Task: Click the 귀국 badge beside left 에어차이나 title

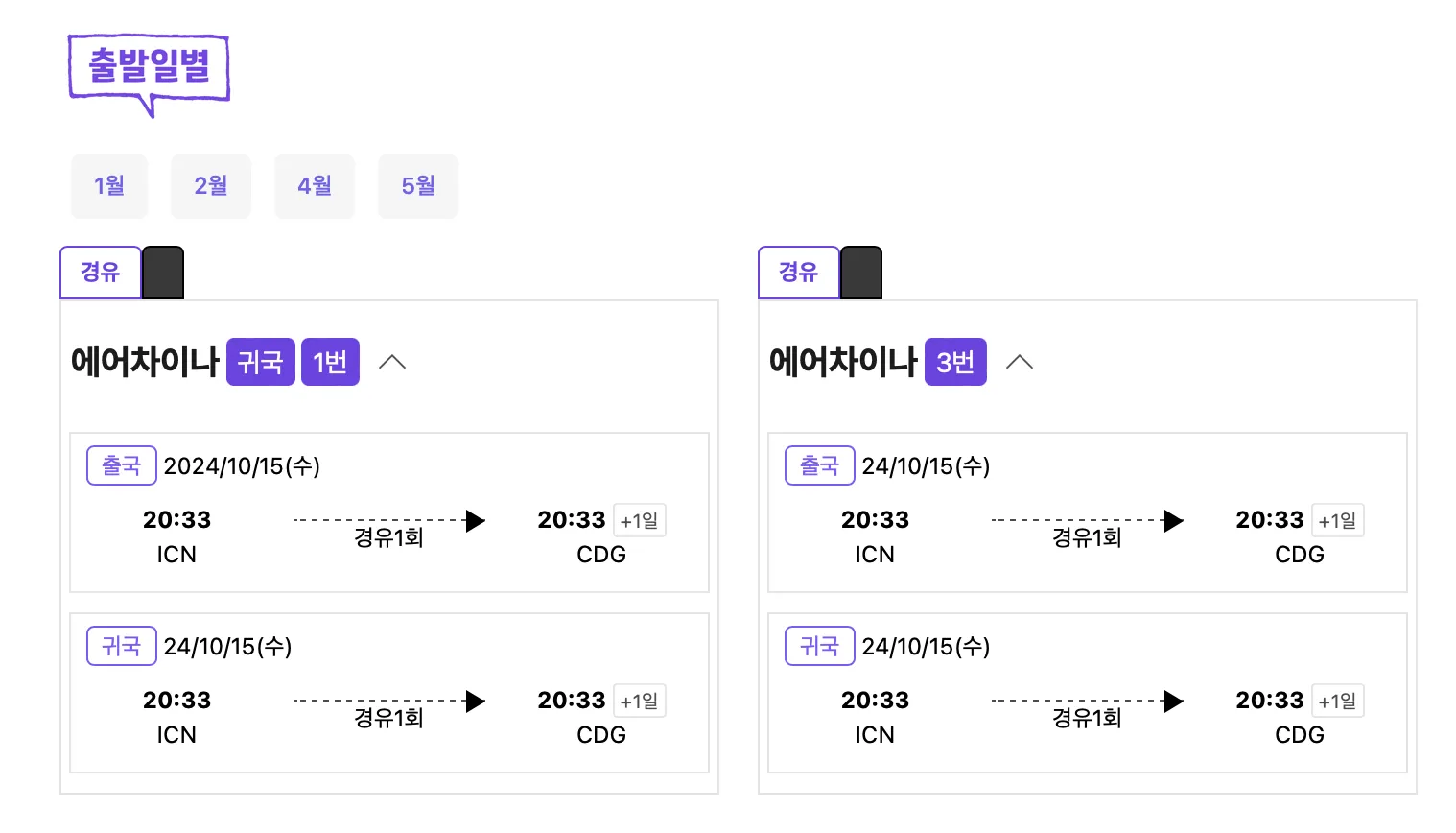Action: (260, 362)
